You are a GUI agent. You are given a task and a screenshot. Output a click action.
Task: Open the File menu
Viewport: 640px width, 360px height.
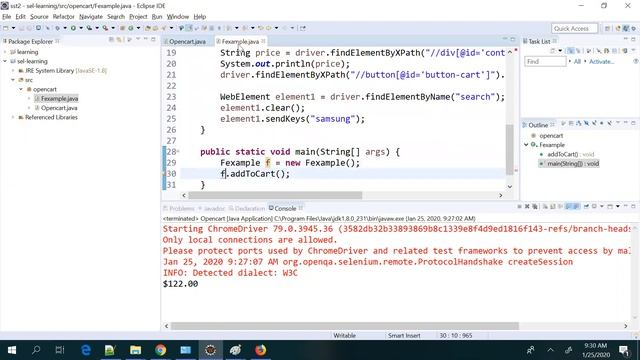[7, 17]
